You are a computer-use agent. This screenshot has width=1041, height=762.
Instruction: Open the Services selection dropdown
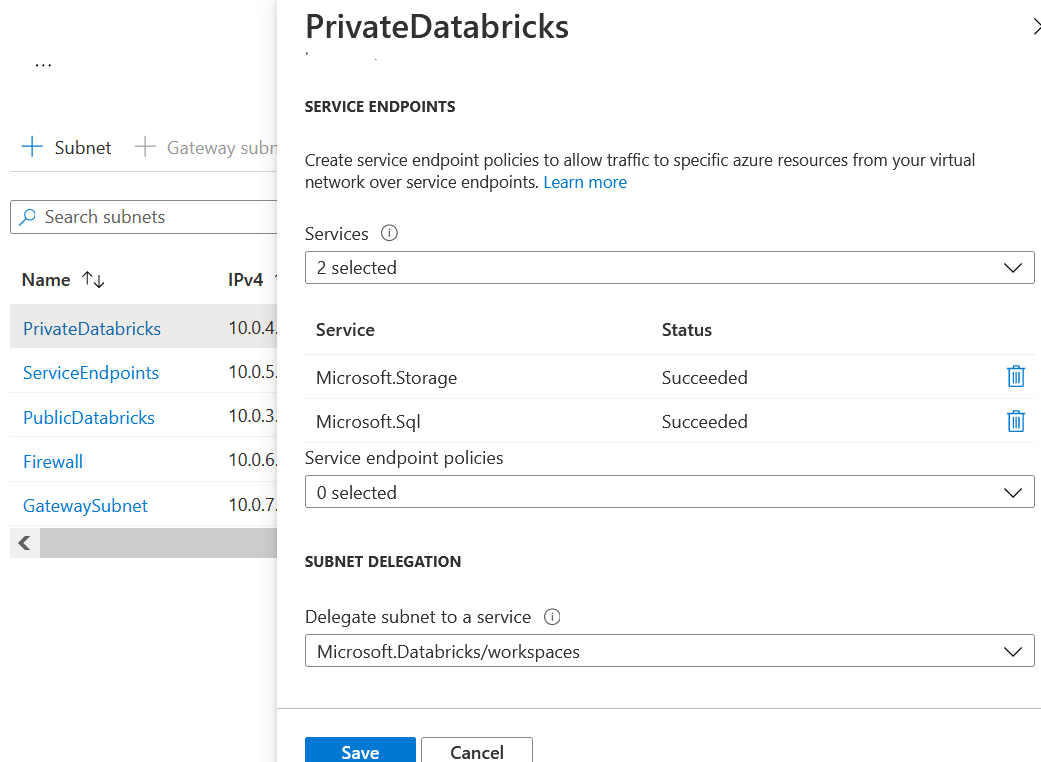click(x=670, y=267)
